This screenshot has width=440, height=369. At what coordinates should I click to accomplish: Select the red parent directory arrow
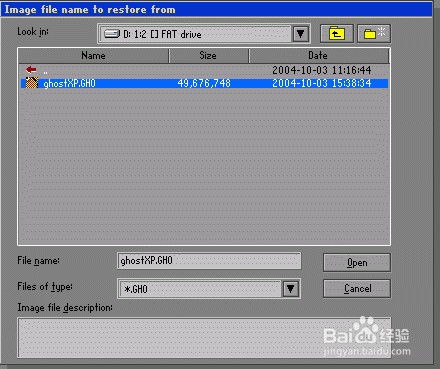31,70
